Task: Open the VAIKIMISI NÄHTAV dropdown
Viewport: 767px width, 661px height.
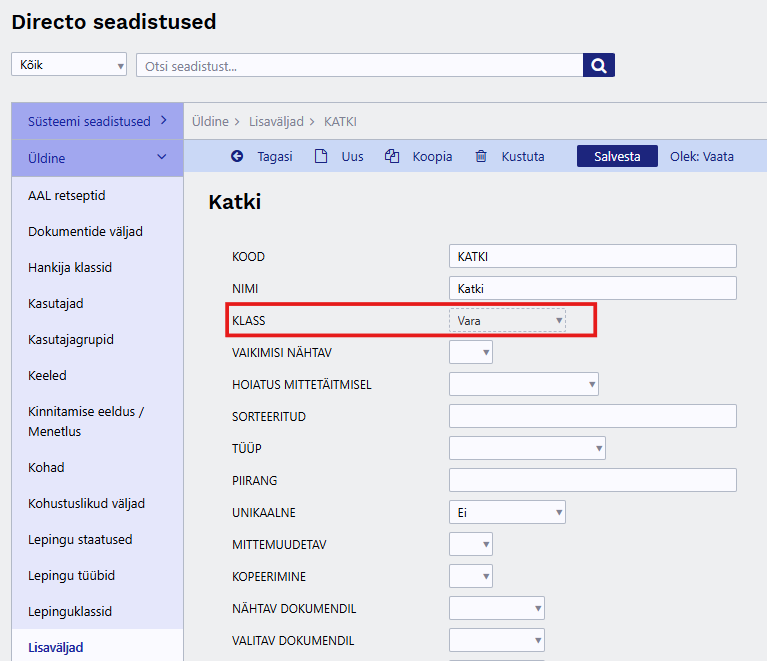Action: click(471, 352)
